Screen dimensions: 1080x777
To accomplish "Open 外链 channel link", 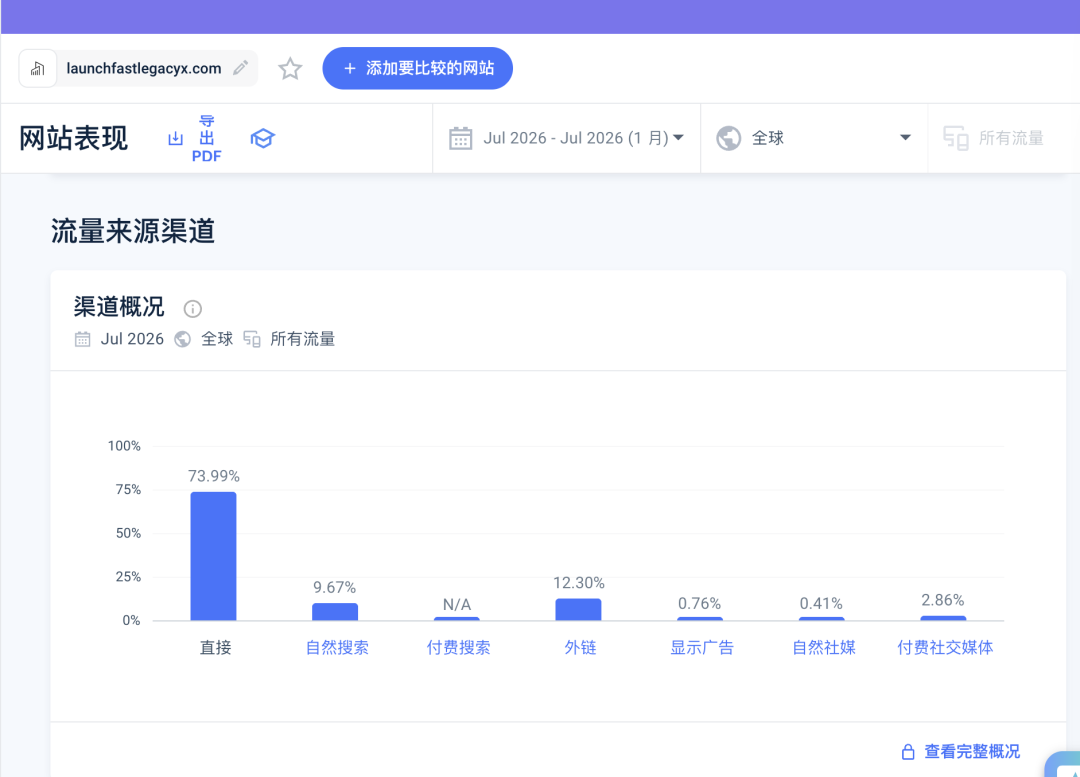I will (x=580, y=648).
